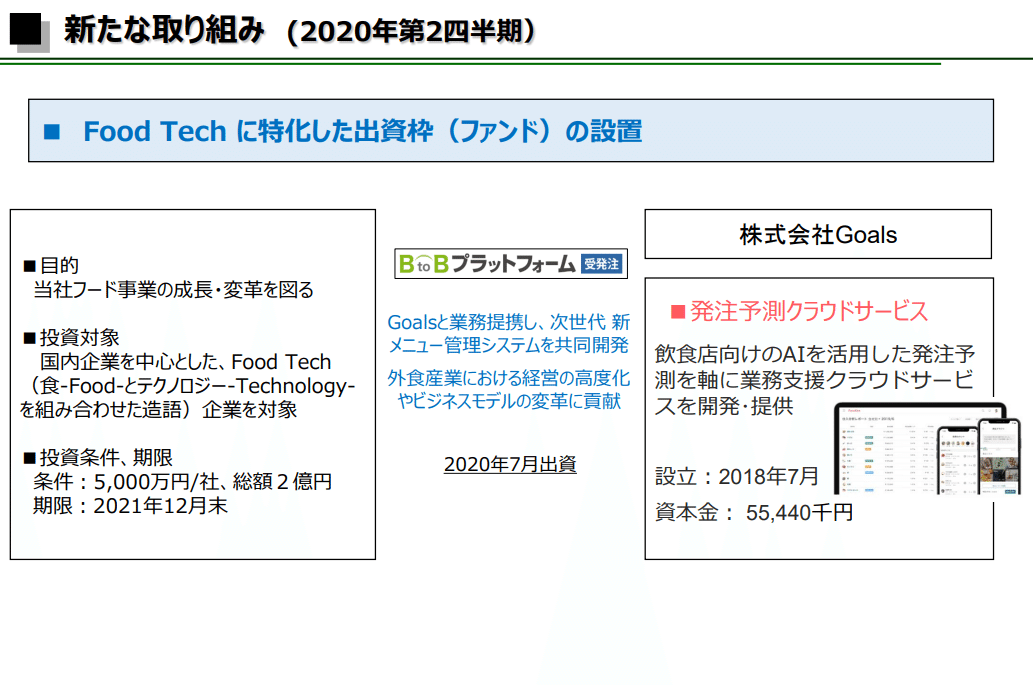This screenshot has width=1033, height=685.
Task: Click text やビジネスモデルの変革に貢献
Action: click(x=509, y=400)
